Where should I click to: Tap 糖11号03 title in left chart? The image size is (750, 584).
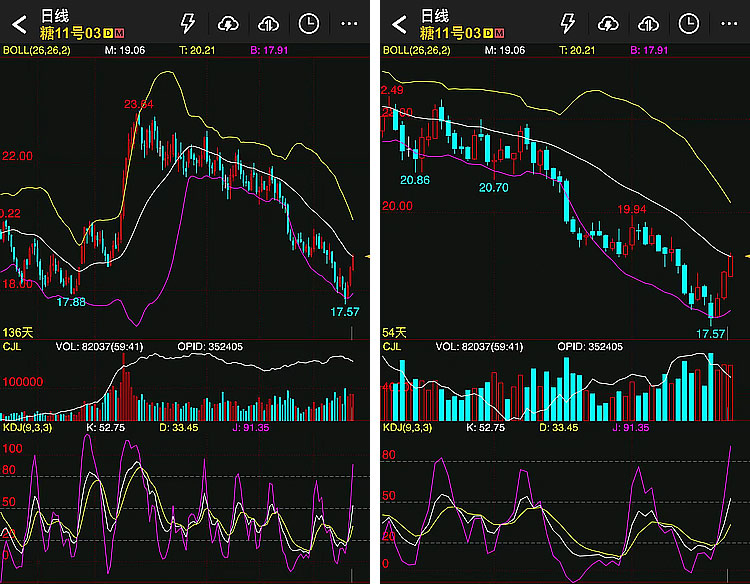[x=71, y=33]
